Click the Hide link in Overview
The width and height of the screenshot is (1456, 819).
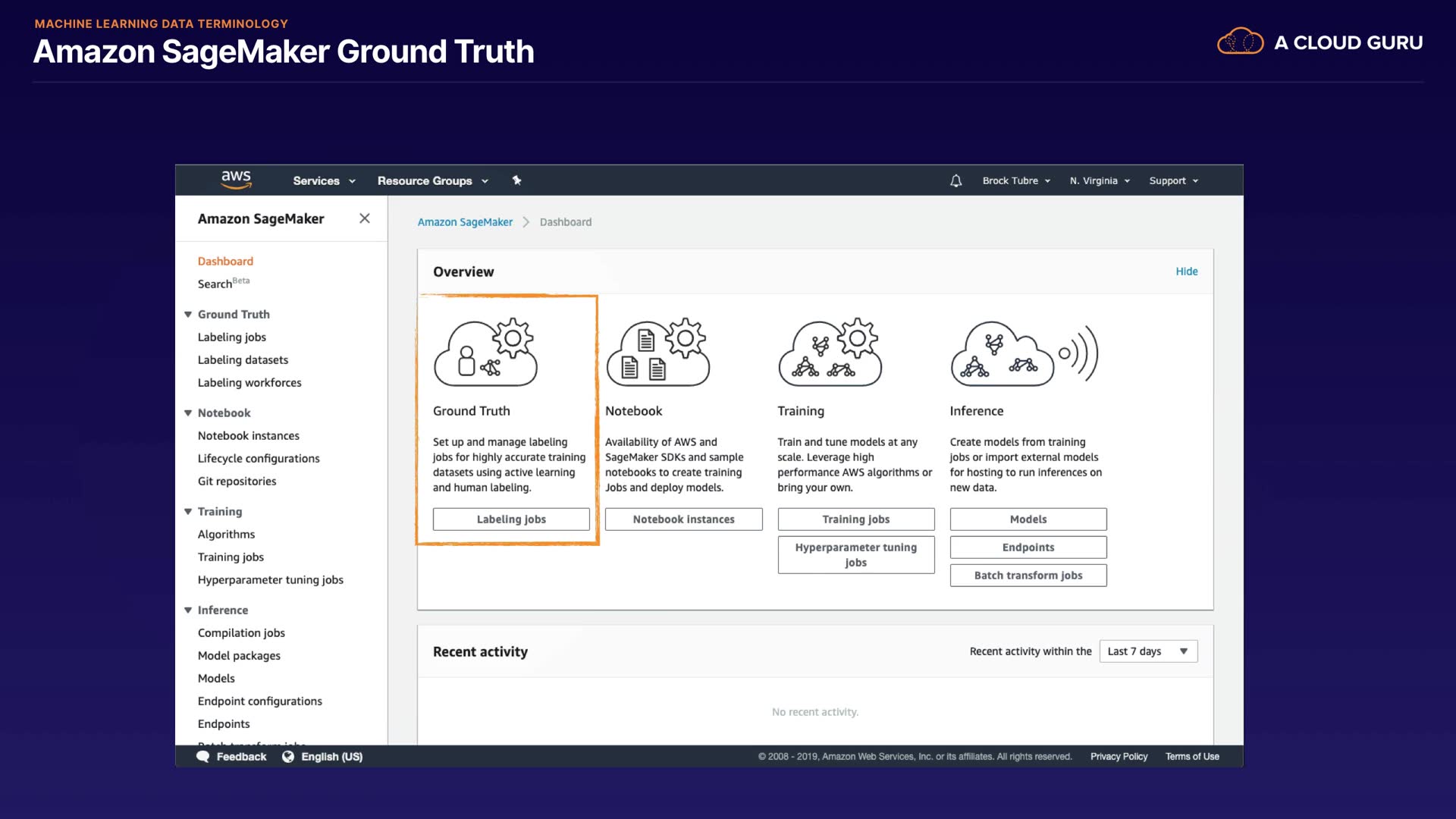pyautogui.click(x=1186, y=271)
